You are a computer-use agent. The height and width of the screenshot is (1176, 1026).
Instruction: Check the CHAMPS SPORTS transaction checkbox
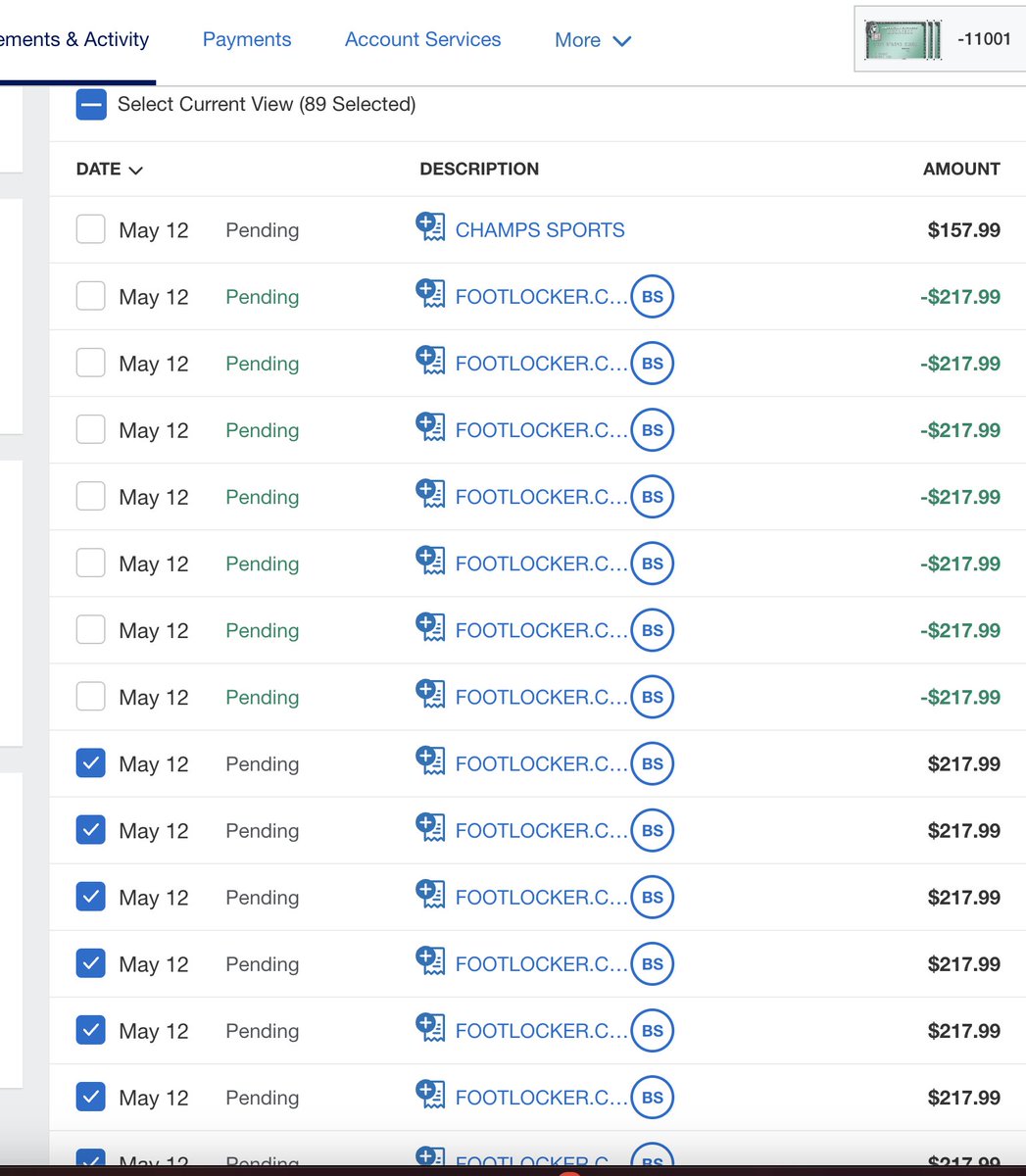coord(91,230)
